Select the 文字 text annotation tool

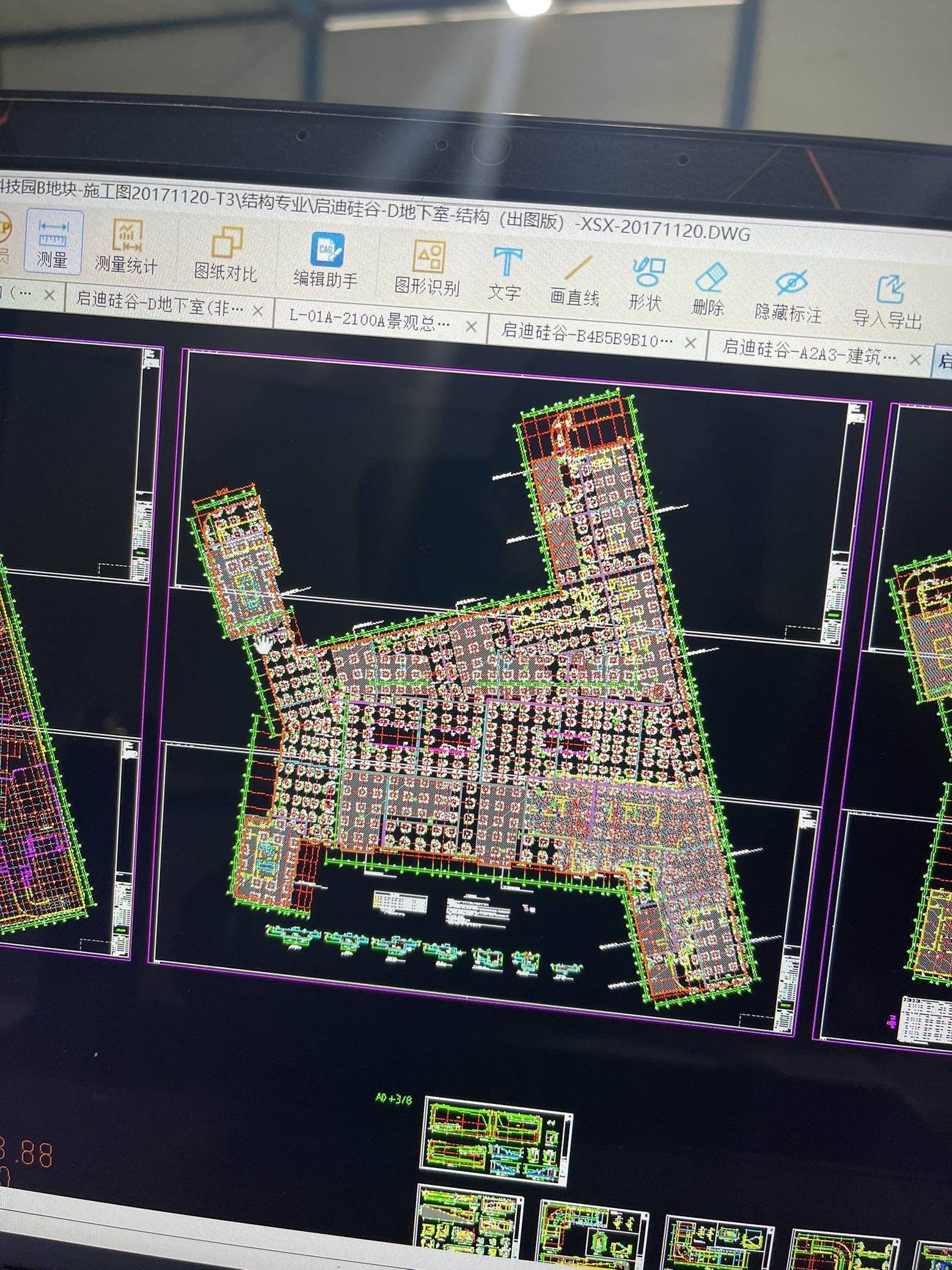click(505, 274)
